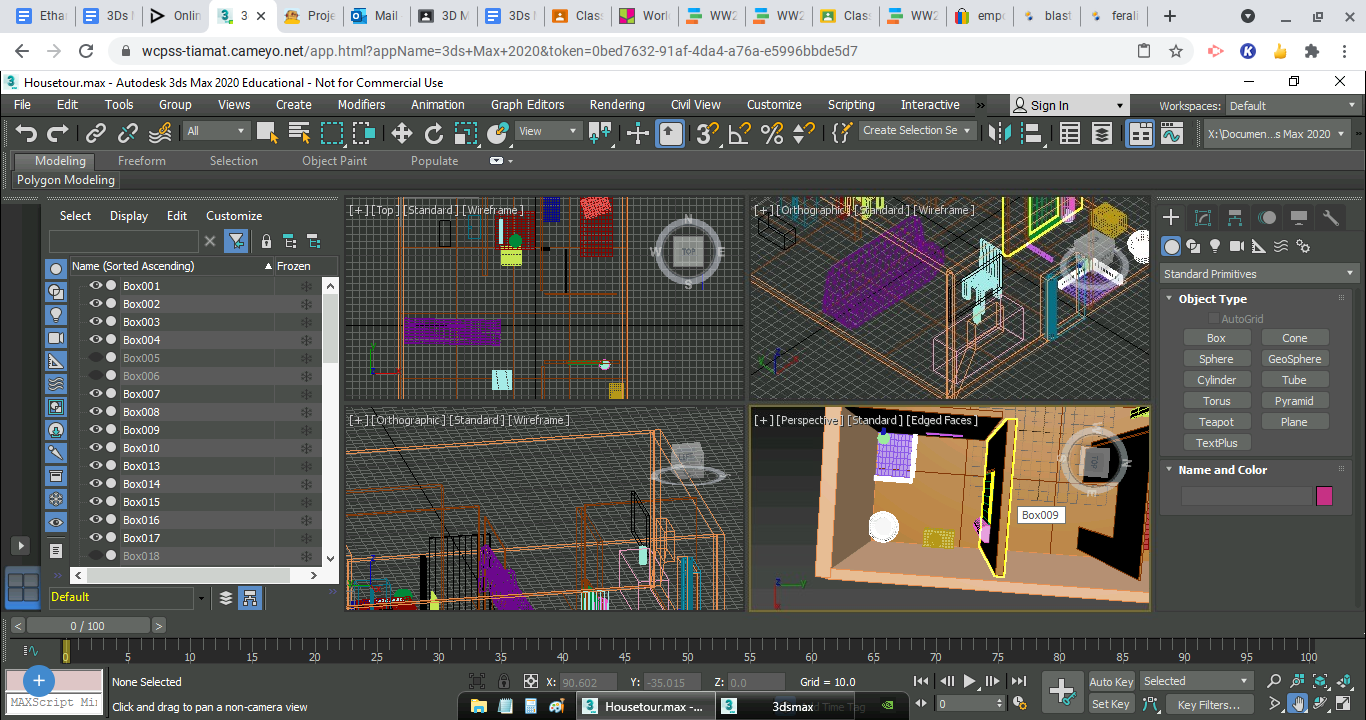Open the Curve Editor icon
Screen dimensions: 1366x720
point(1172,133)
